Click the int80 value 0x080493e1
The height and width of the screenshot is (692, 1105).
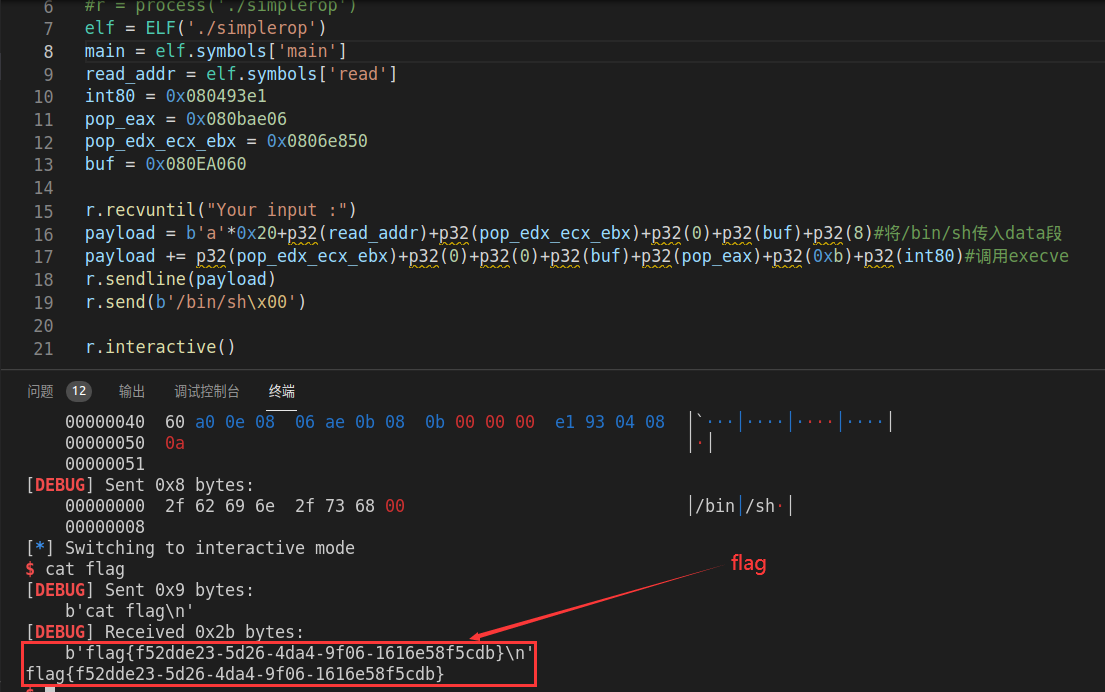point(216,96)
